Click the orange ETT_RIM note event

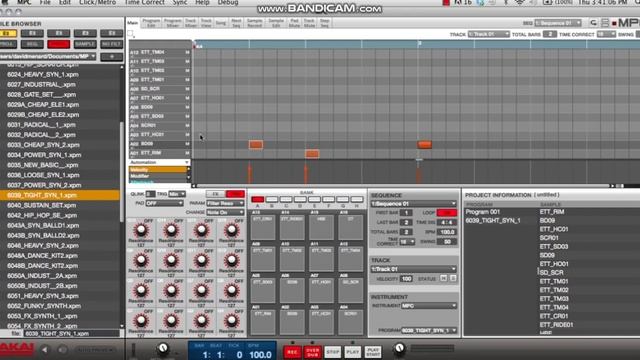pyautogui.click(x=312, y=153)
